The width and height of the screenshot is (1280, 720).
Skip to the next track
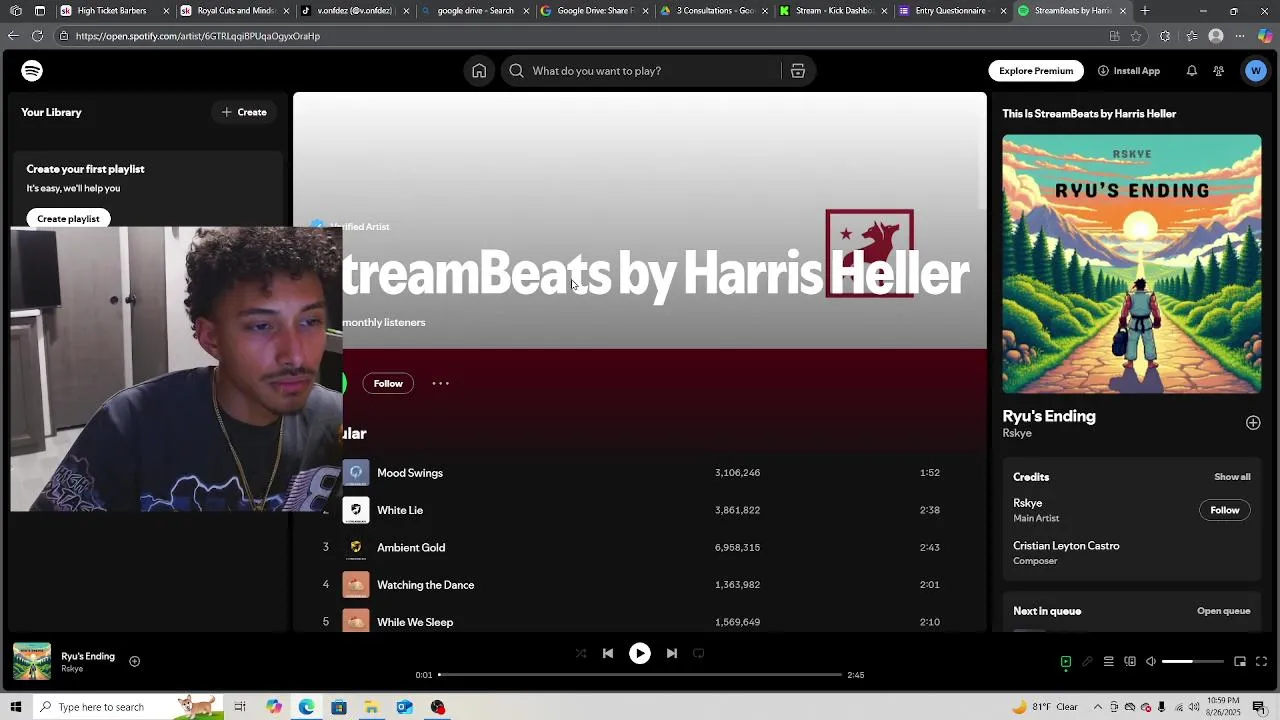(672, 653)
